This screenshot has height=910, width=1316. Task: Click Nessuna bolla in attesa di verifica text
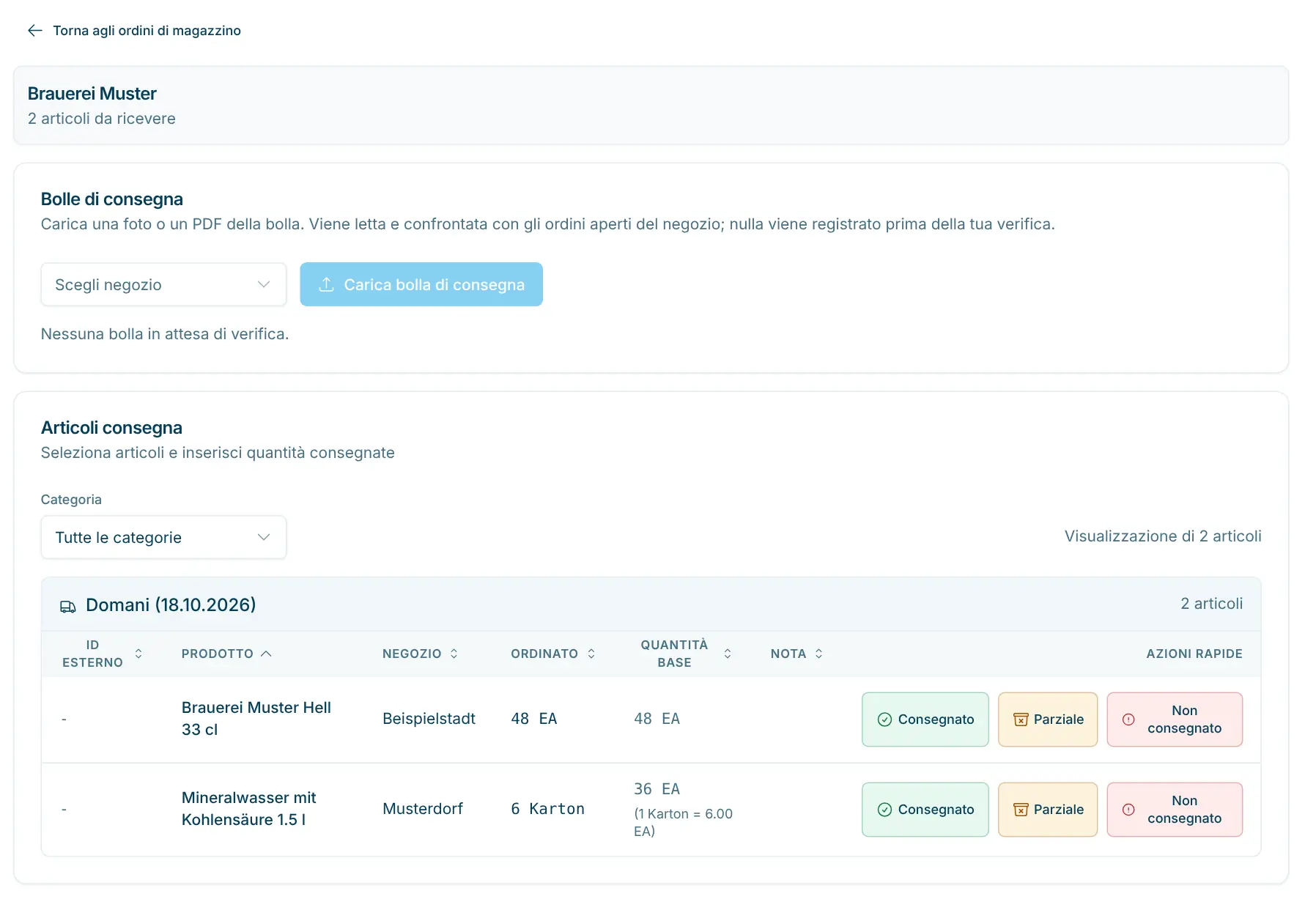click(165, 334)
